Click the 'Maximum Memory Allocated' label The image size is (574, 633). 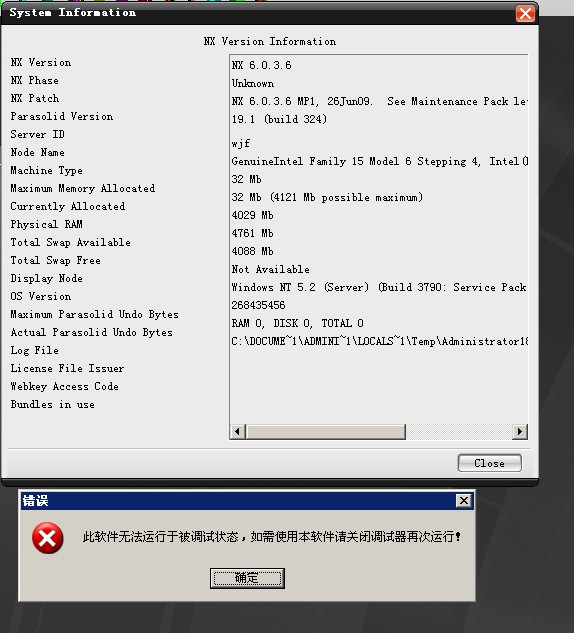point(83,189)
